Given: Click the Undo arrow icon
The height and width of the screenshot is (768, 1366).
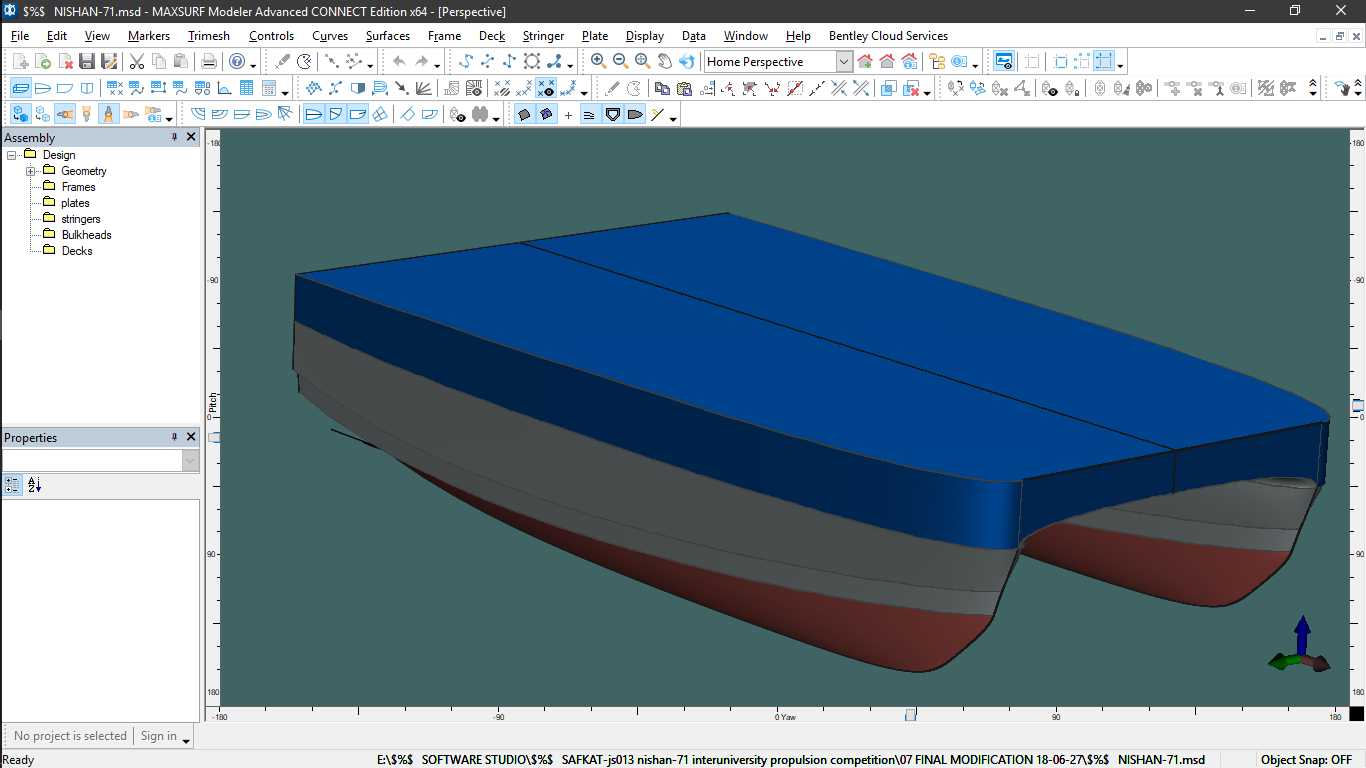Looking at the screenshot, I should coord(399,62).
